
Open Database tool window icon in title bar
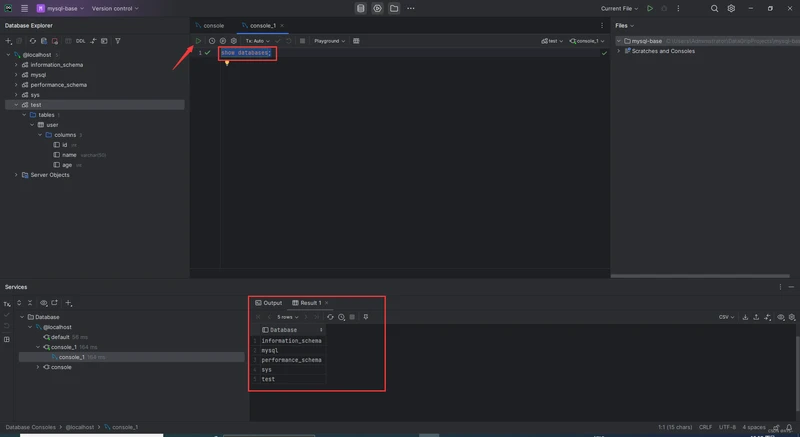tap(361, 8)
